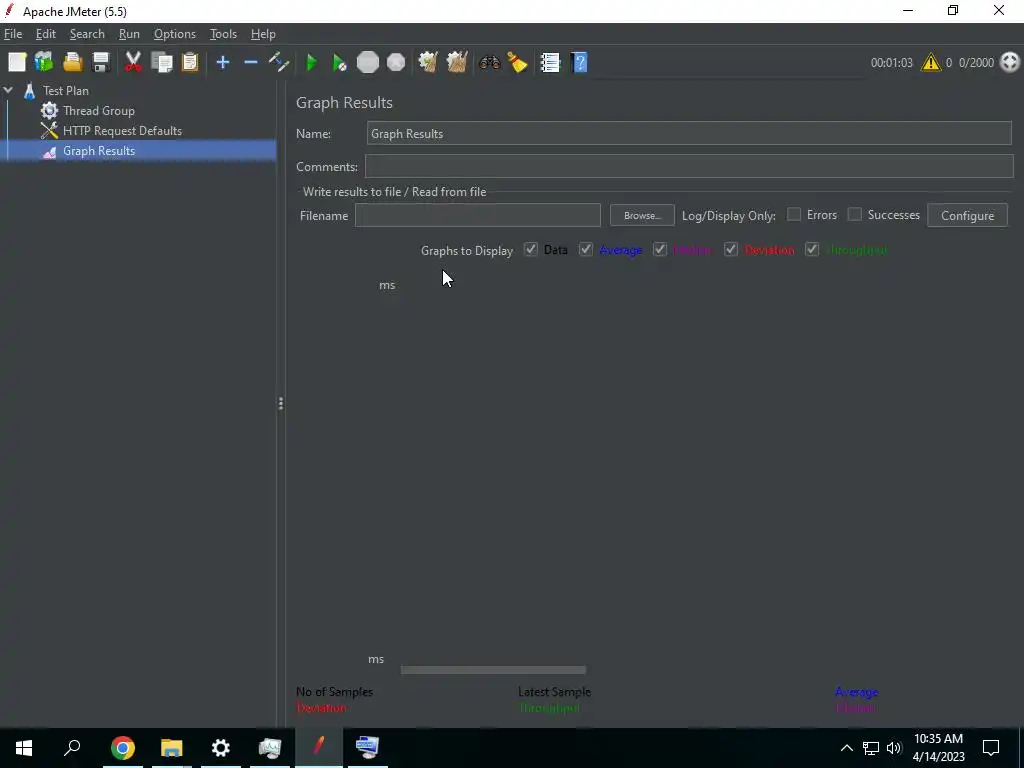Clear all results with double broom icon

click(456, 63)
